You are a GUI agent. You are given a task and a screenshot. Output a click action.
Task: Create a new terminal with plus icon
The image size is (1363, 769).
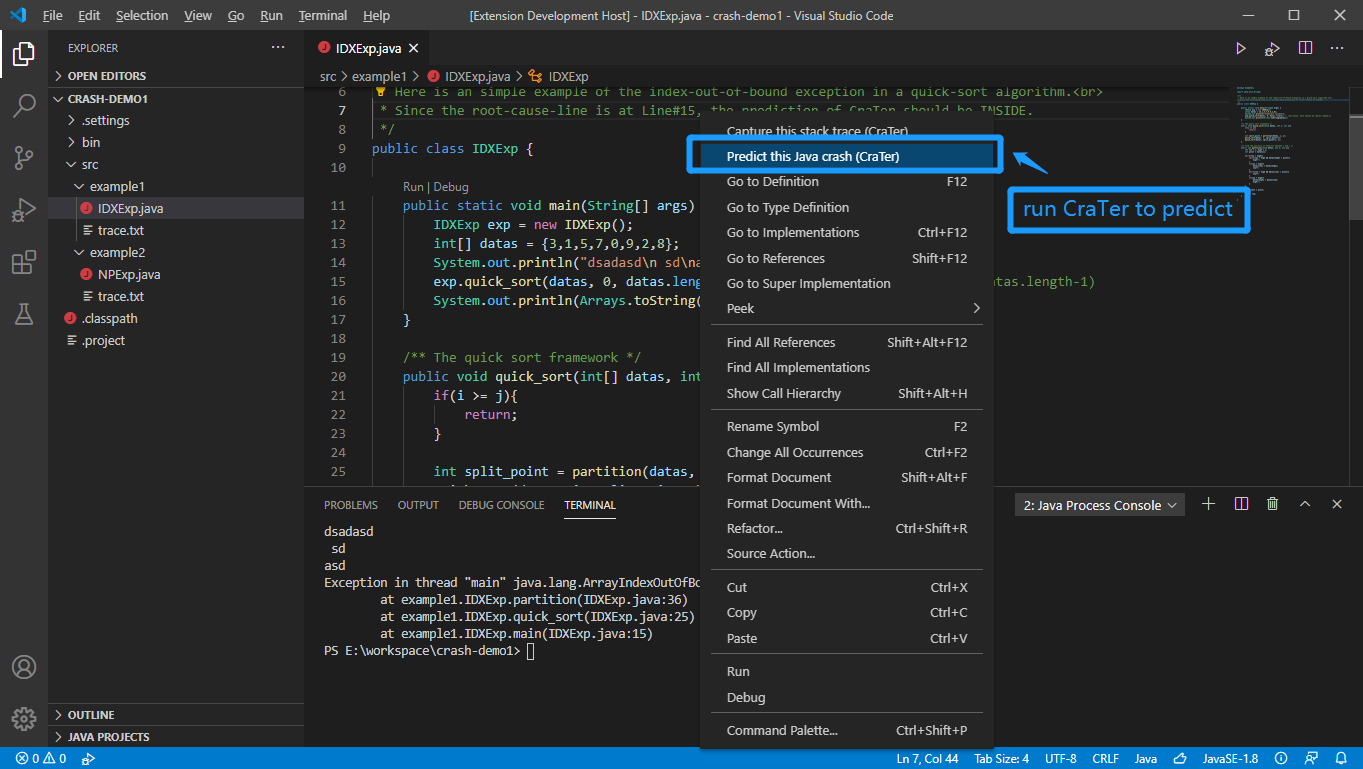click(1208, 504)
